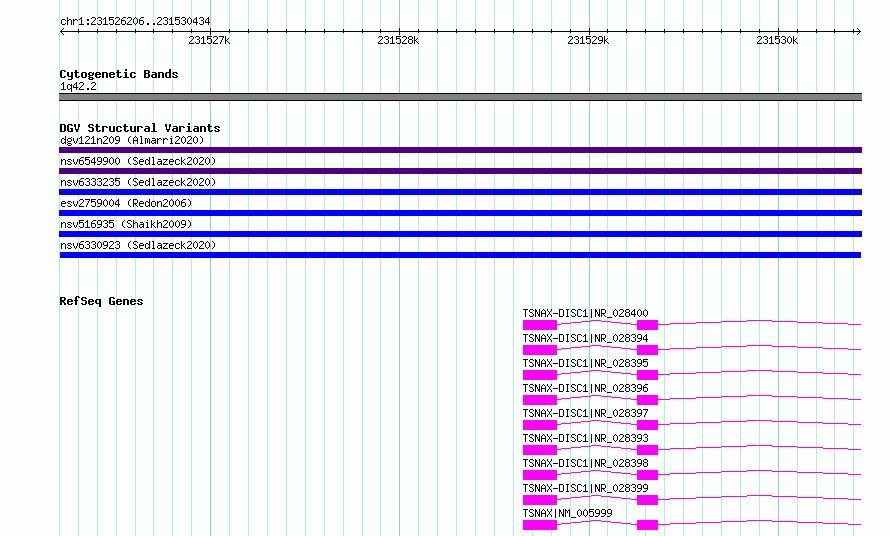Open the DGV Structural Variants track title
The height and width of the screenshot is (536, 890).
pos(140,128)
